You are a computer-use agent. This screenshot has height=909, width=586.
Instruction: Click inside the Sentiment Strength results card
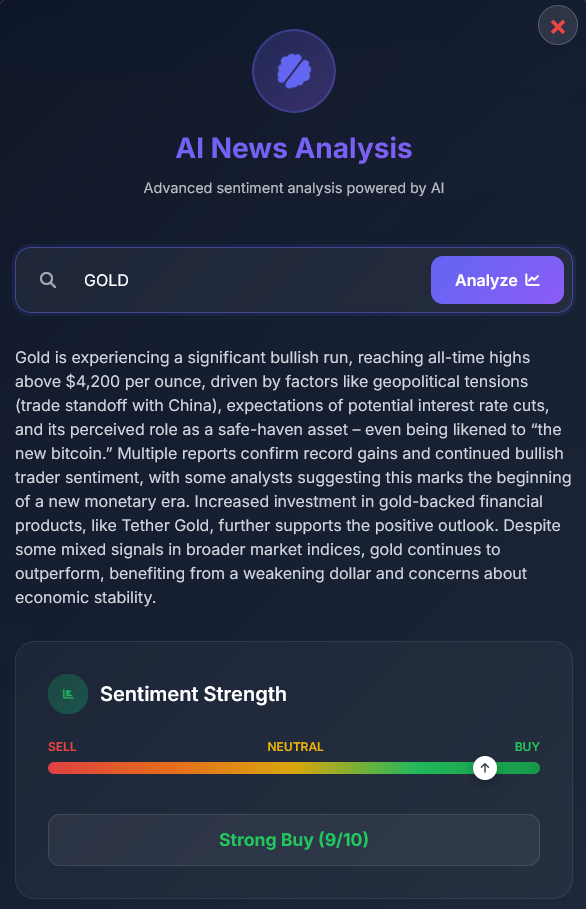pos(293,770)
